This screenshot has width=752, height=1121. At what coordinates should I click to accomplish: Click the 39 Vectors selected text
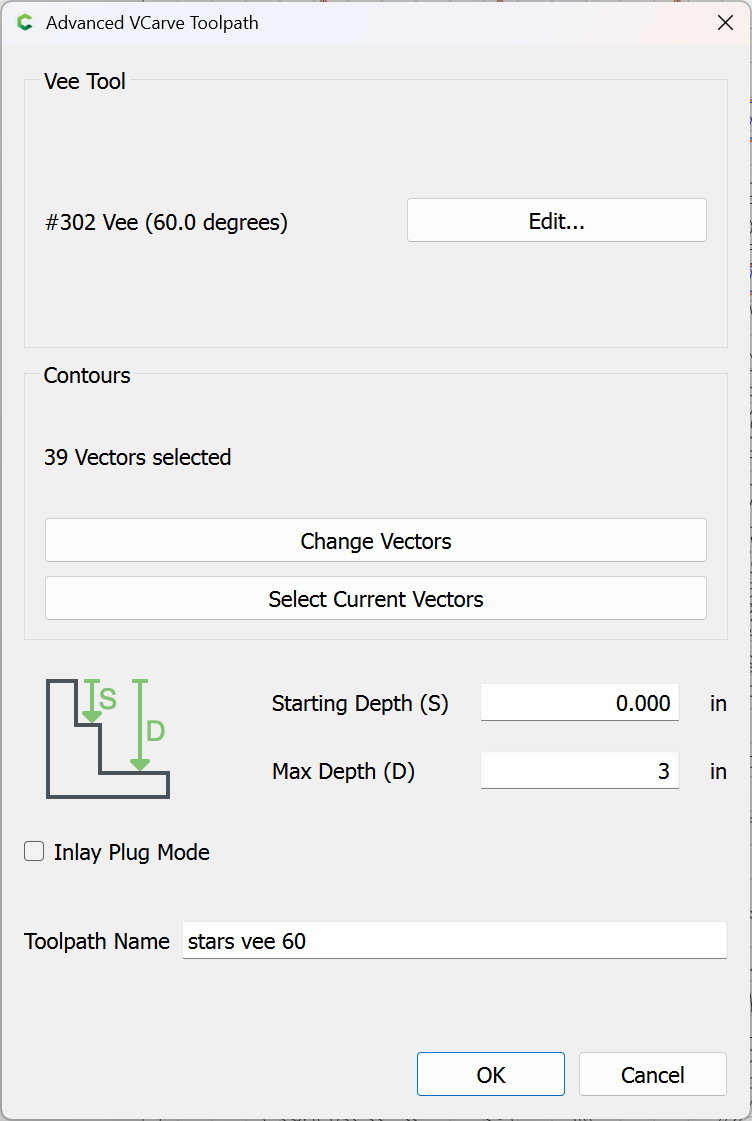(x=137, y=457)
